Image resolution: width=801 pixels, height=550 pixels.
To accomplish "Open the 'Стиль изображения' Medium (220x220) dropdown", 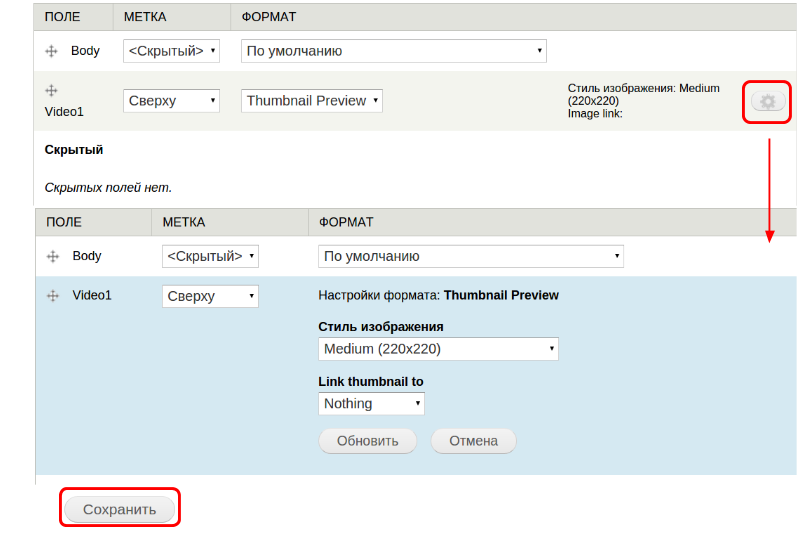I will pyautogui.click(x=438, y=349).
